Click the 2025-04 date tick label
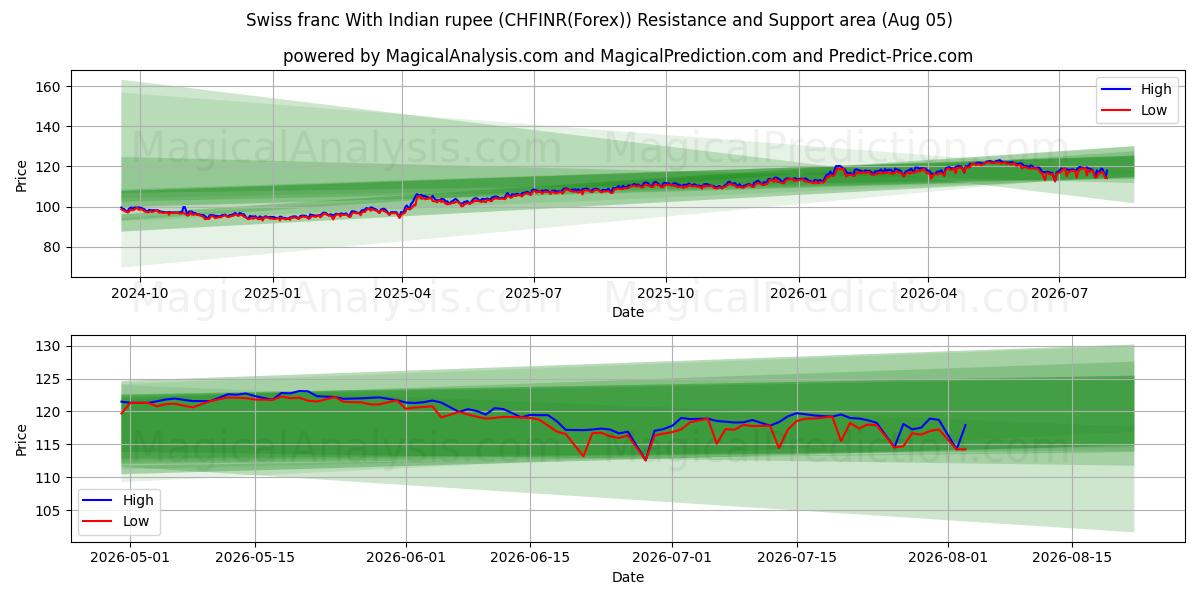 [x=403, y=294]
